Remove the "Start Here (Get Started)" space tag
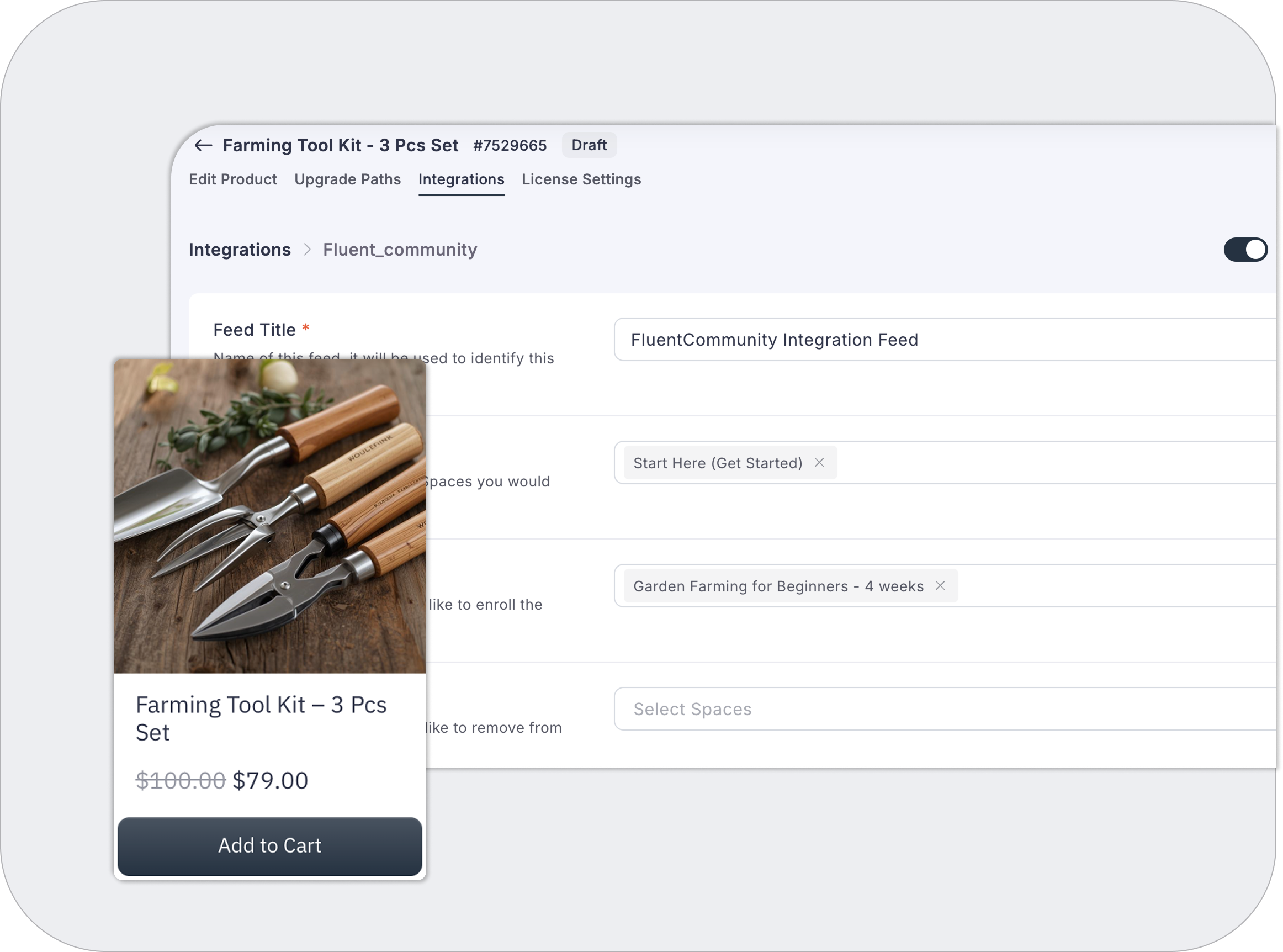 pyautogui.click(x=820, y=462)
